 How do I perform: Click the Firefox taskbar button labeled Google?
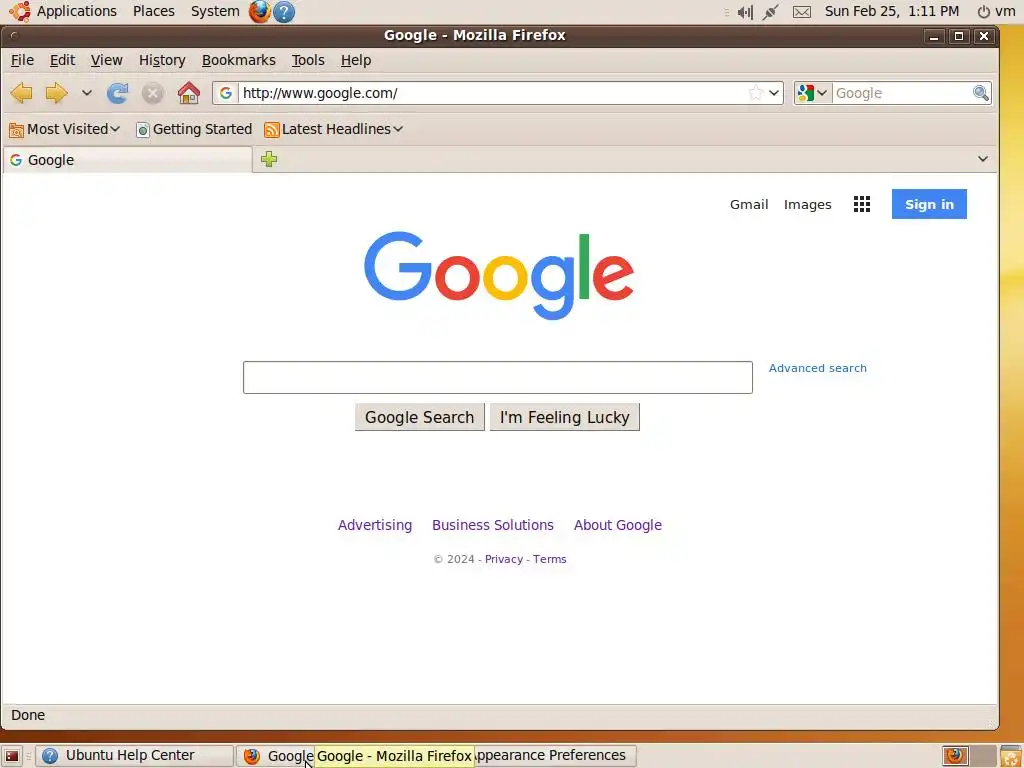[276, 756]
